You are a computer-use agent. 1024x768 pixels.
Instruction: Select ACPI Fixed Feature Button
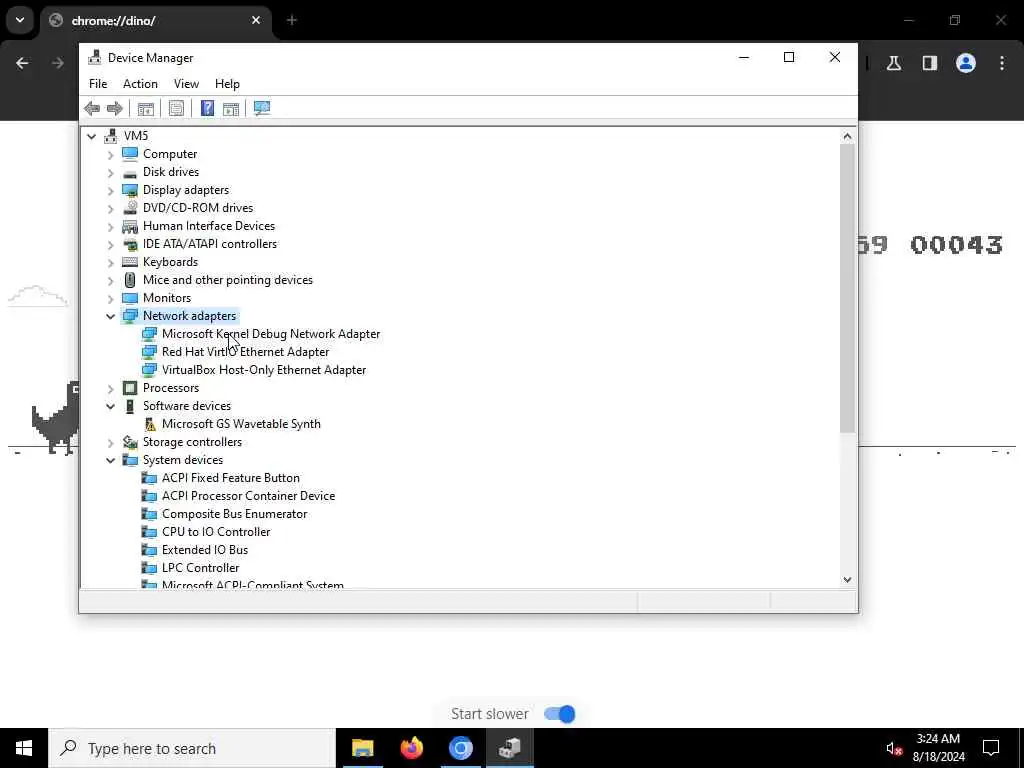click(231, 478)
